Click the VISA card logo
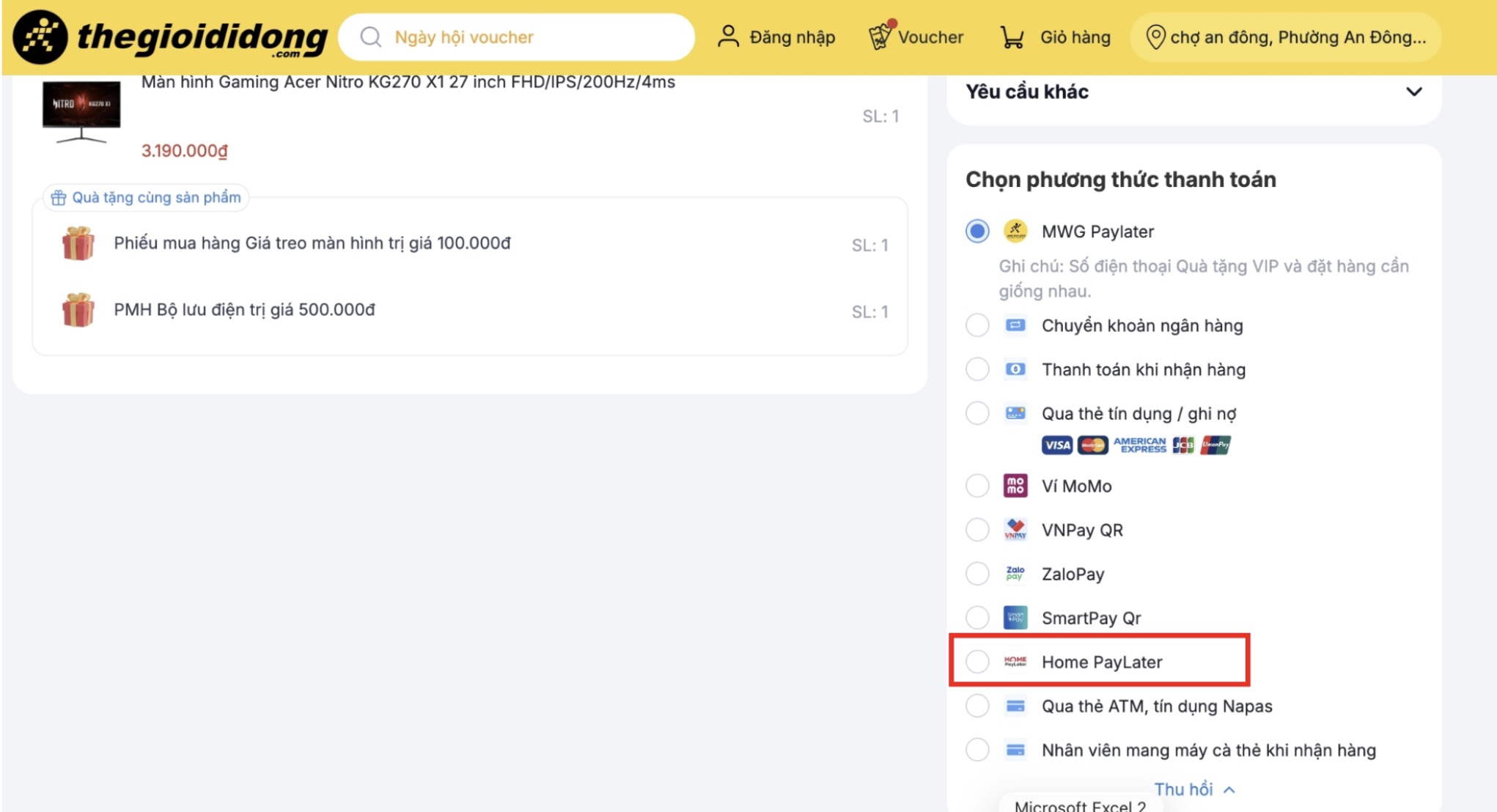Viewport: 1497px width, 812px height. pyautogui.click(x=1057, y=445)
